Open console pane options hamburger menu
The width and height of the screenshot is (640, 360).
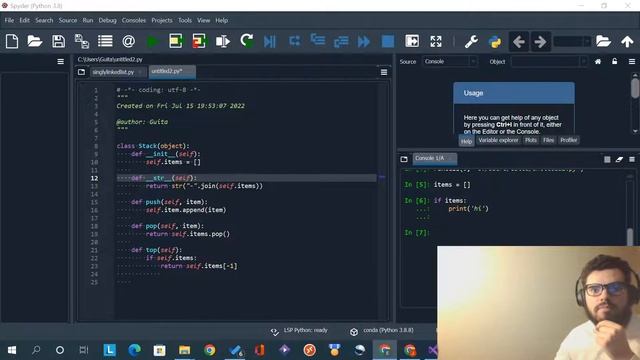point(632,159)
